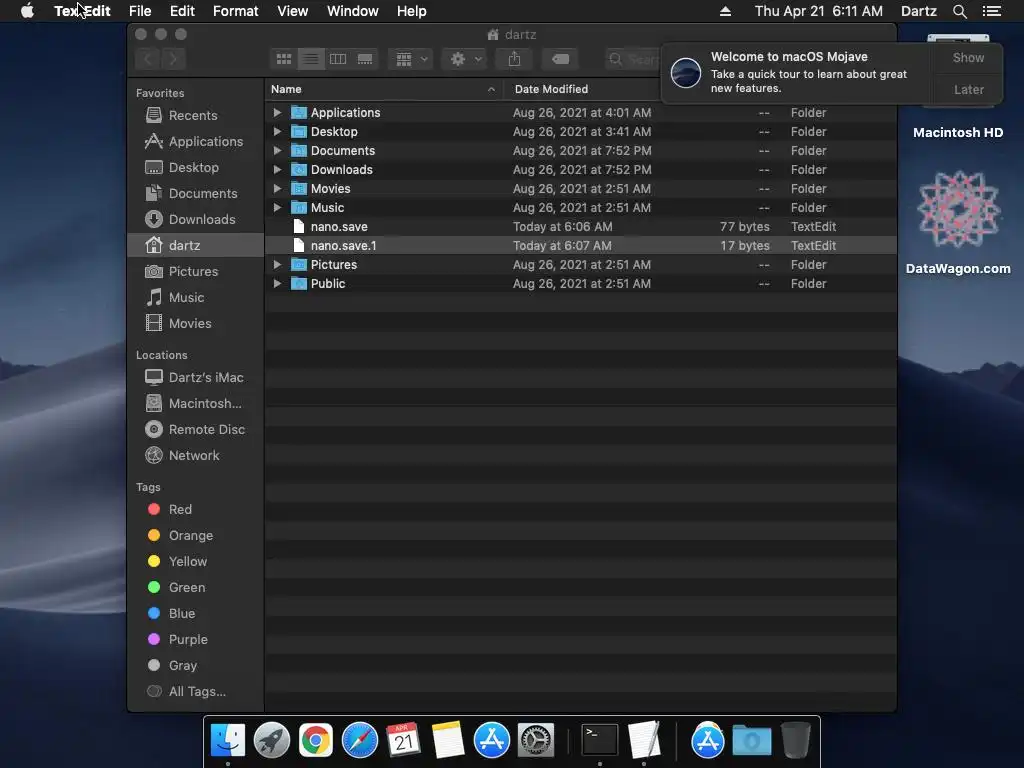Expand the Music folder row

(277, 208)
